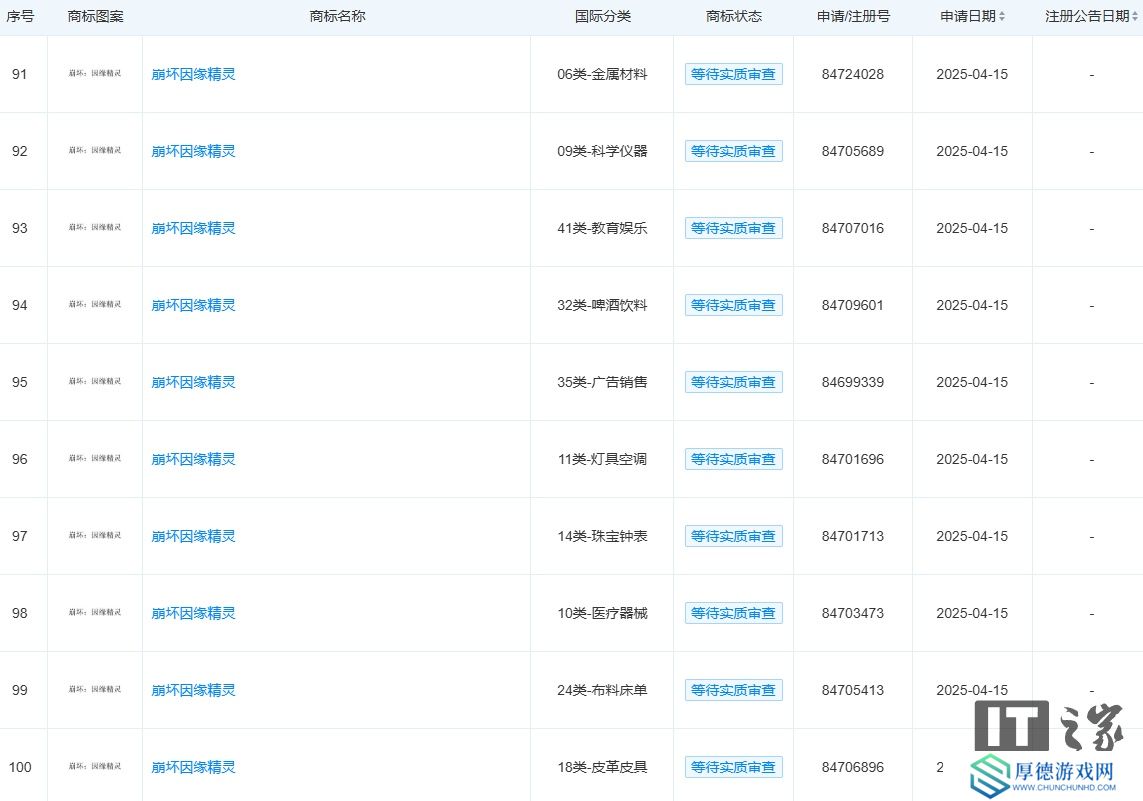Open 崩坏因缘精灵 link in row 94
Viewport: 1143px width, 801px height.
[x=193, y=305]
